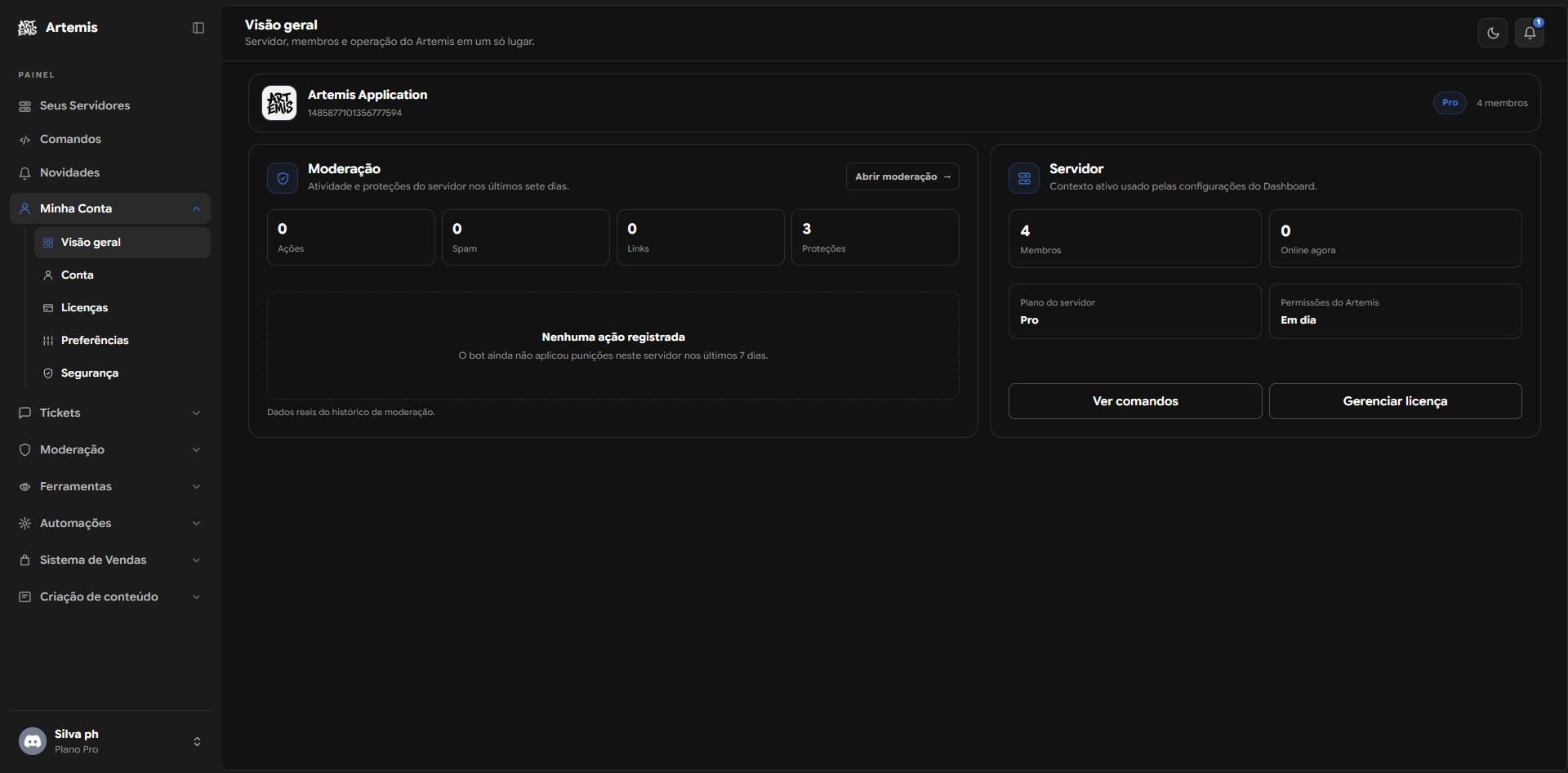The image size is (1568, 773).
Task: Expand the Ferramentas section chevron
Action: pyautogui.click(x=197, y=486)
